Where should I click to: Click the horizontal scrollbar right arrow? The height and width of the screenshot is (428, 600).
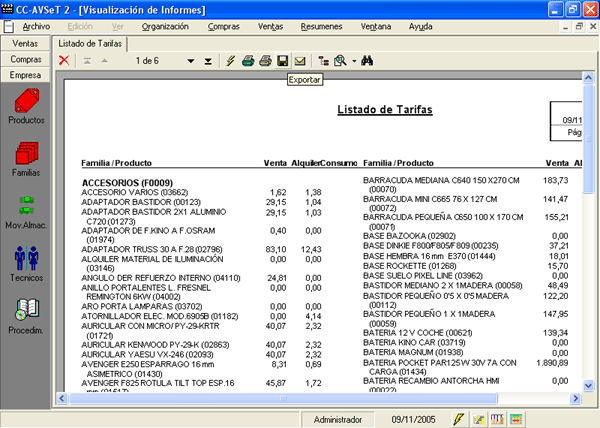575,399
